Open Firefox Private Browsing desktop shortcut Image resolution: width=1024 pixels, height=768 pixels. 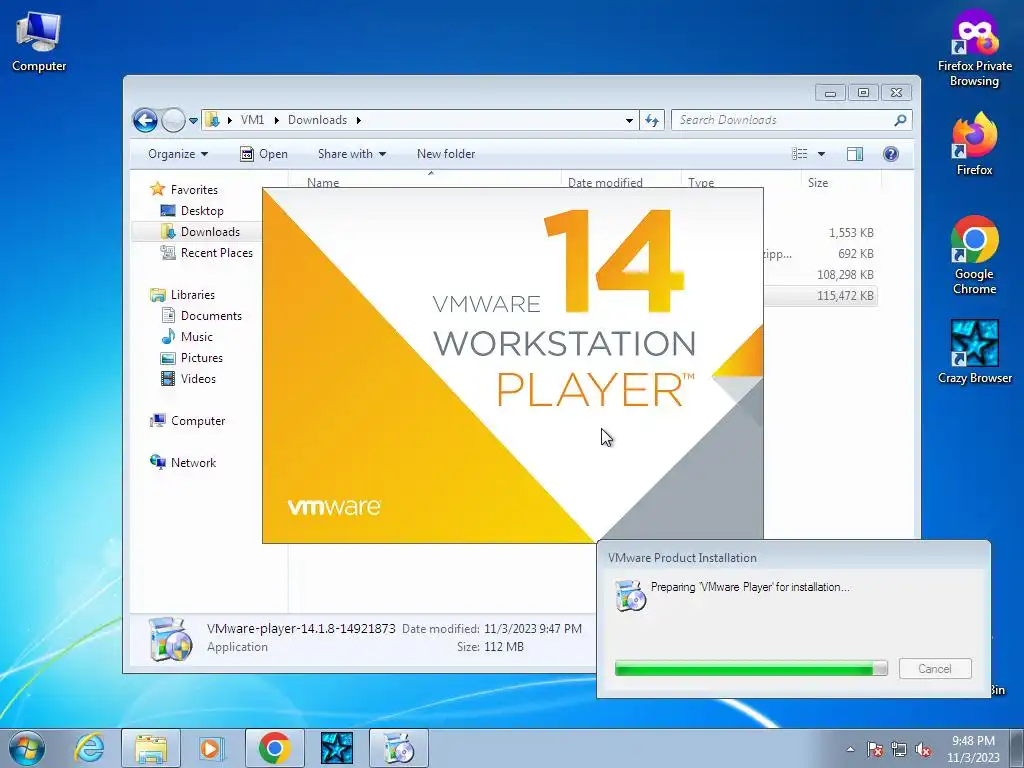click(x=974, y=48)
